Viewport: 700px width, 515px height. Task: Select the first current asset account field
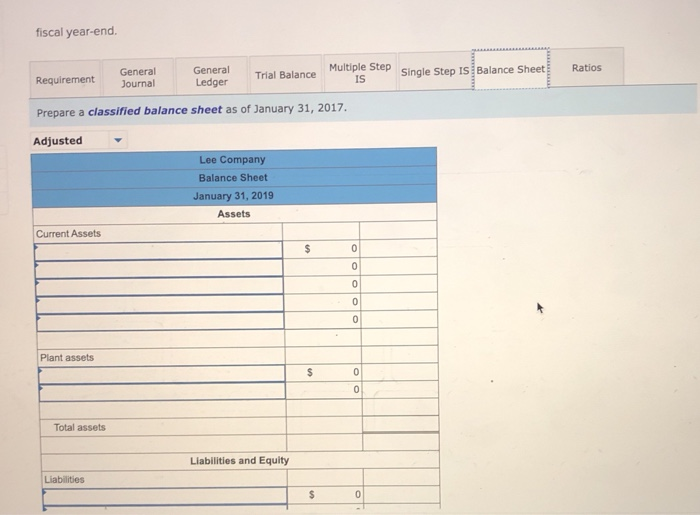[x=158, y=250]
